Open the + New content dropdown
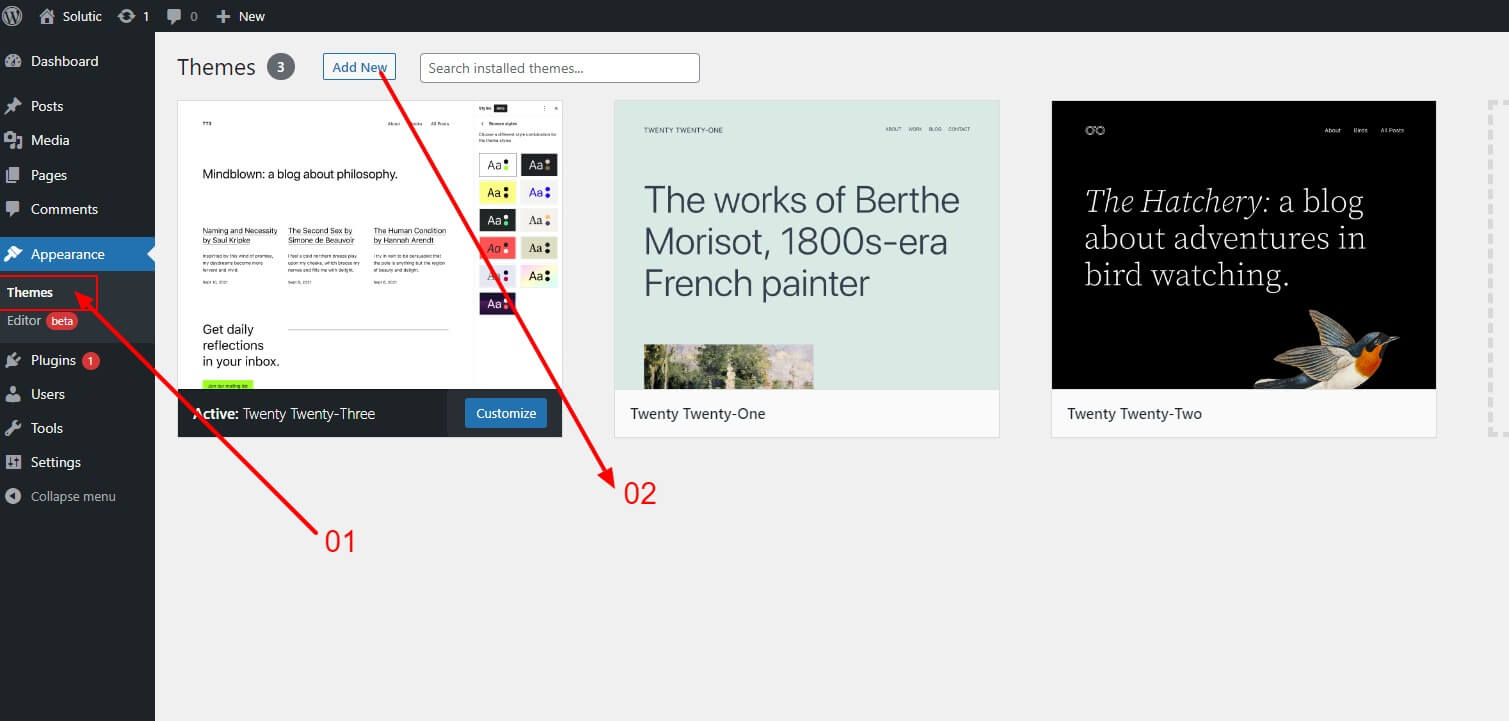This screenshot has width=1509, height=721. 240,16
